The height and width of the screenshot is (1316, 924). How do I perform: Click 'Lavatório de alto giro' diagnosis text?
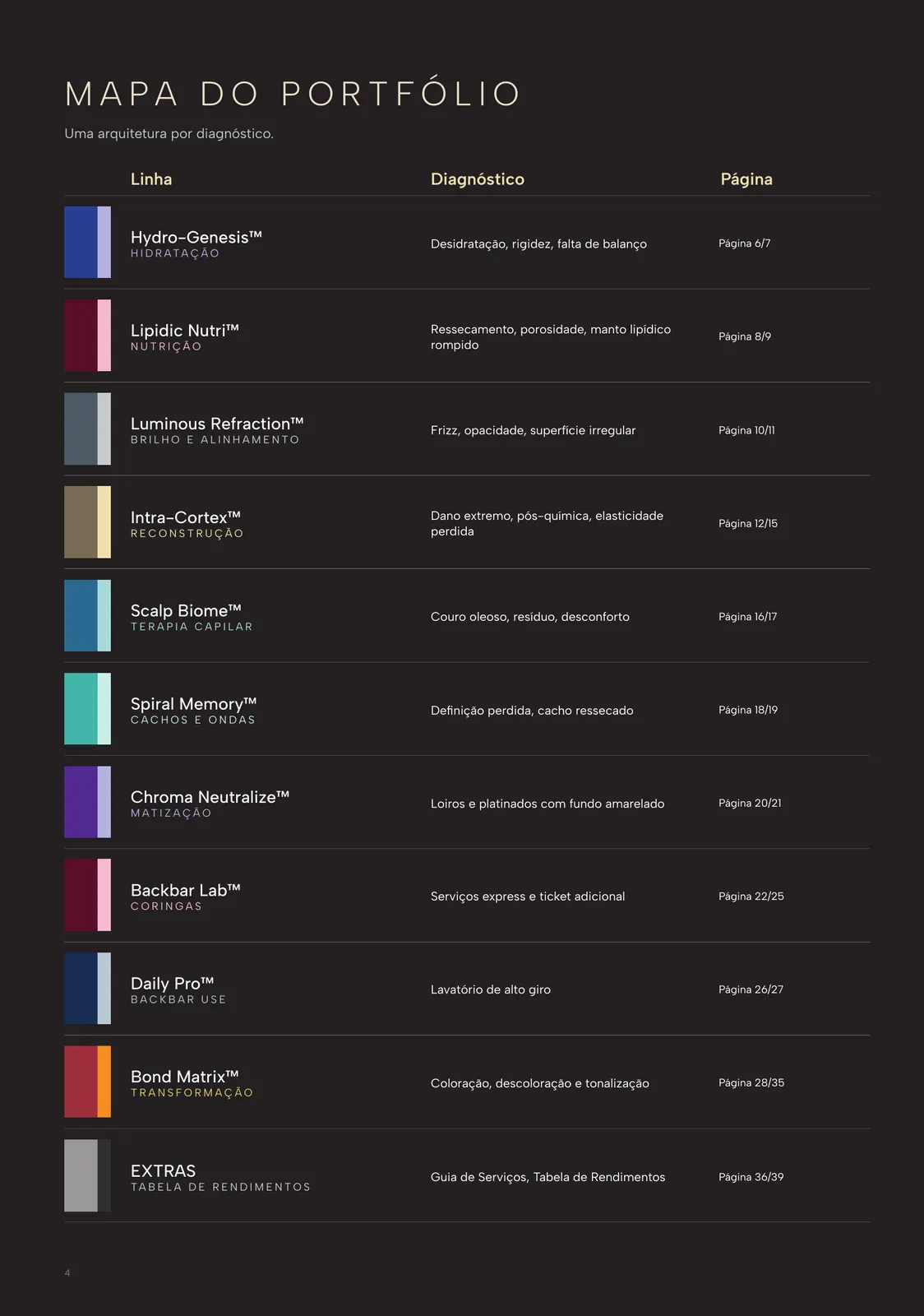point(491,989)
